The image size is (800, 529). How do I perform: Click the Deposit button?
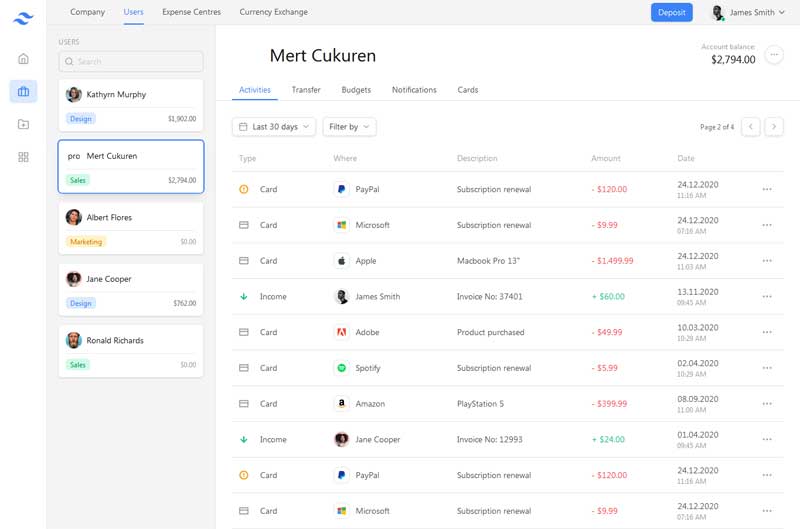click(x=671, y=12)
